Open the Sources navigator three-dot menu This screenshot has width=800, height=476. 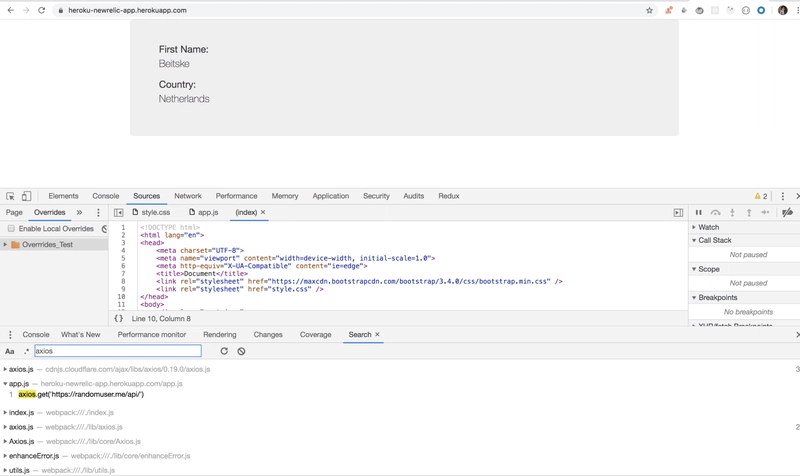pyautogui.click(x=98, y=212)
